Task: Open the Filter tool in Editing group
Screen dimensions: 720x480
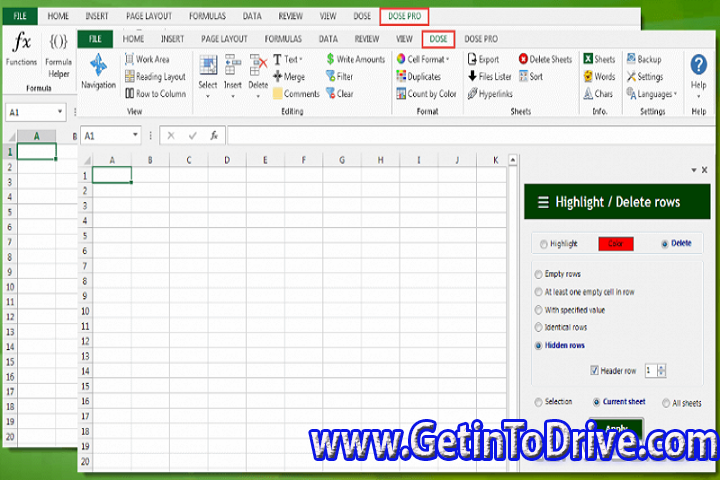Action: 339,76
